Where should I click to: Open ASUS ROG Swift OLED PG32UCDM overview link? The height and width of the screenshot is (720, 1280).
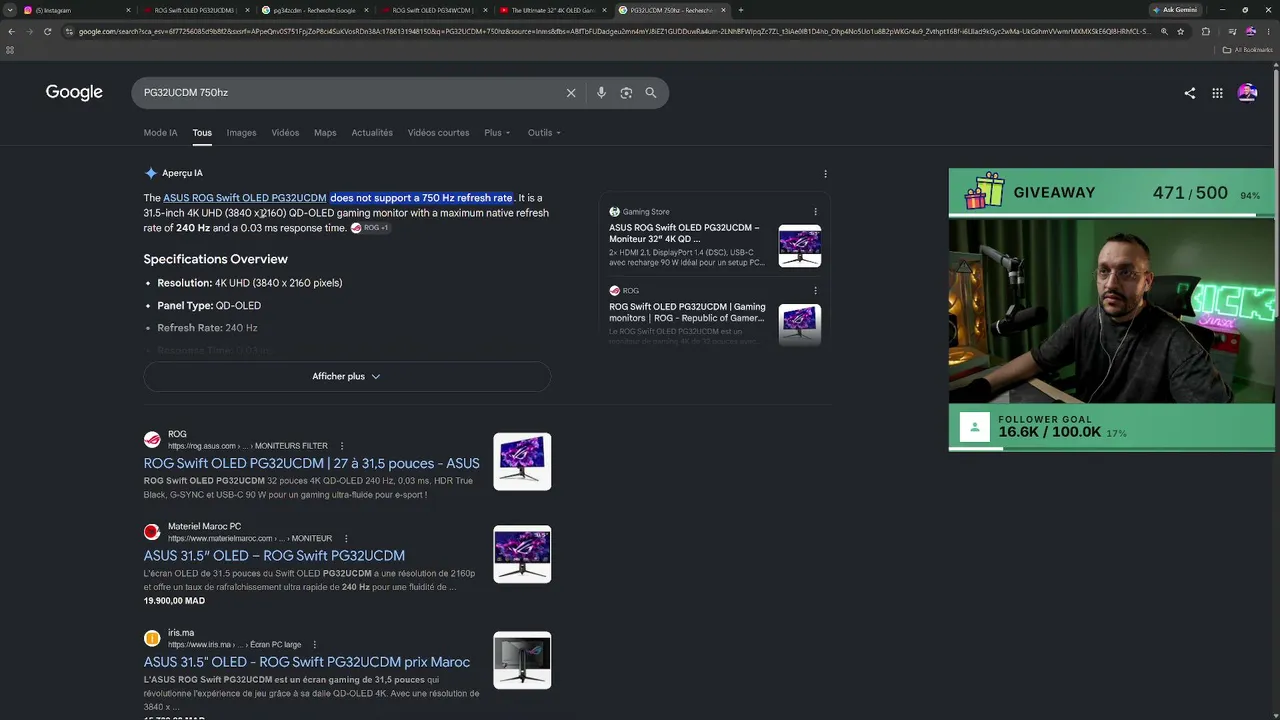click(x=245, y=198)
